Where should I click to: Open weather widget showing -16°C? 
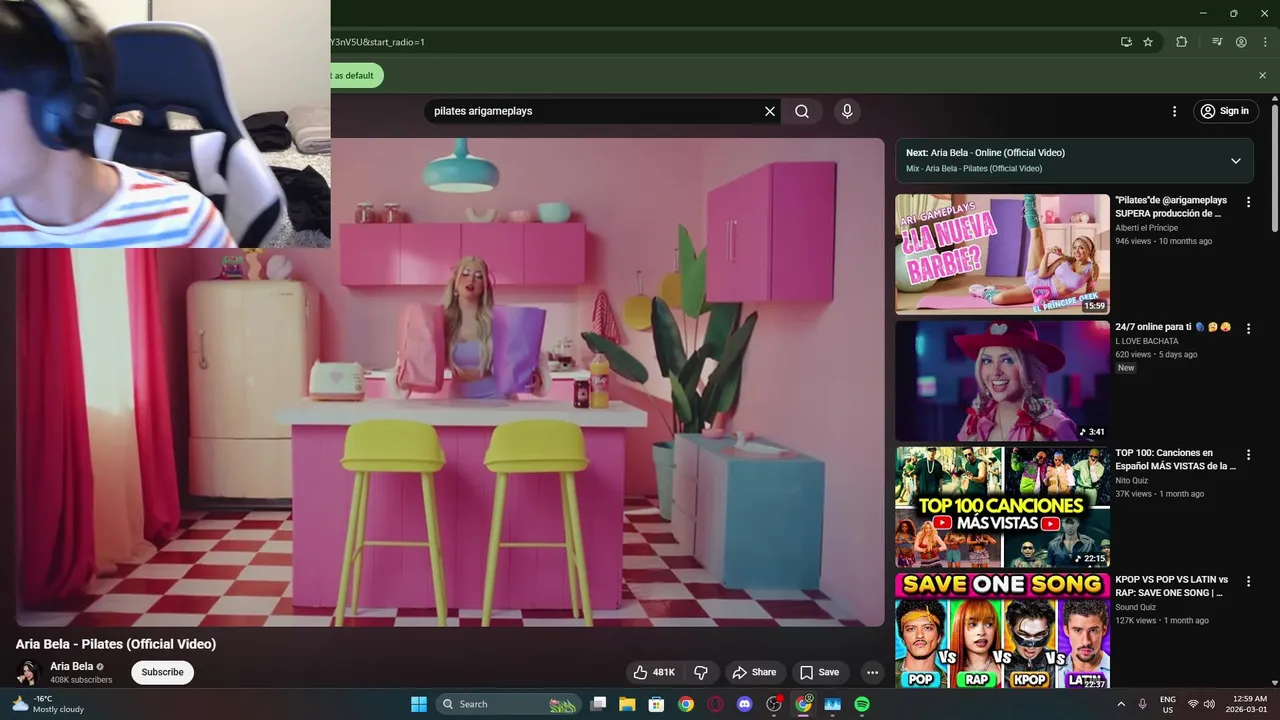pyautogui.click(x=47, y=704)
